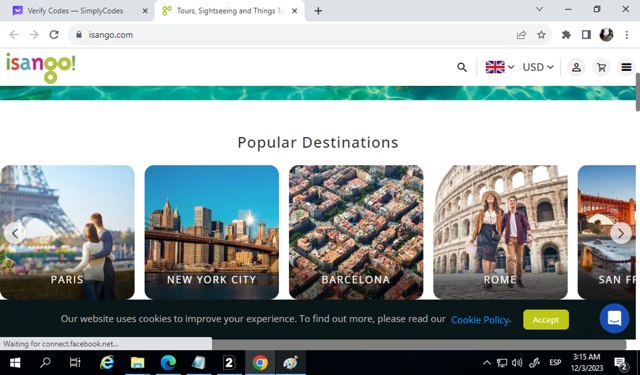Screen dimensions: 640x375
Task: Toggle the Chrome side panel
Action: pos(586,35)
